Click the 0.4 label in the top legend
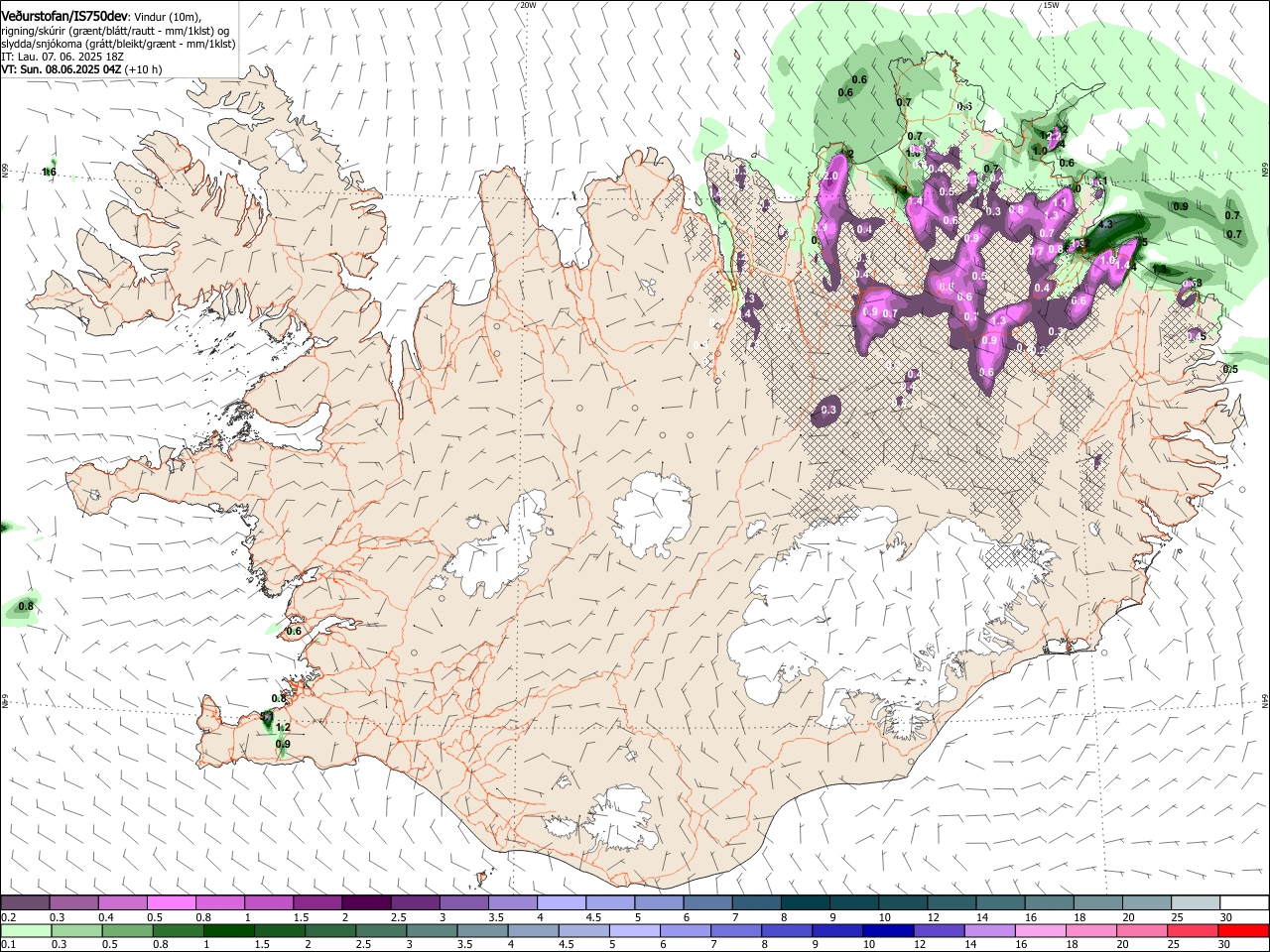 click(x=106, y=917)
